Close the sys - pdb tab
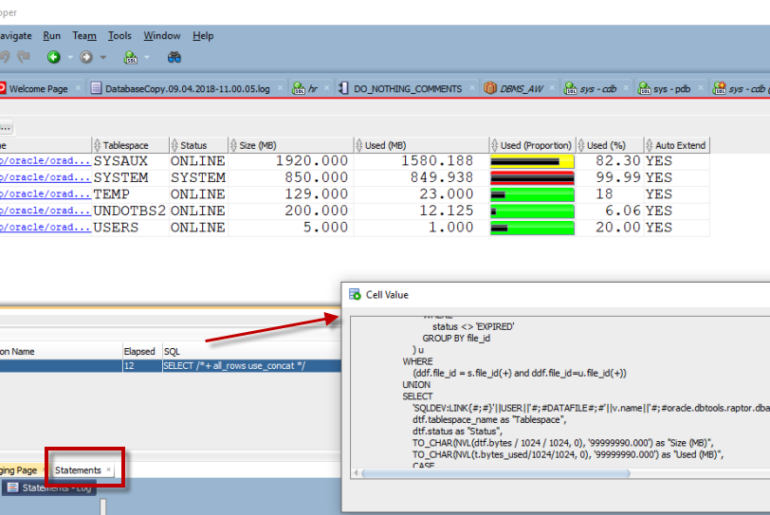 (701, 88)
